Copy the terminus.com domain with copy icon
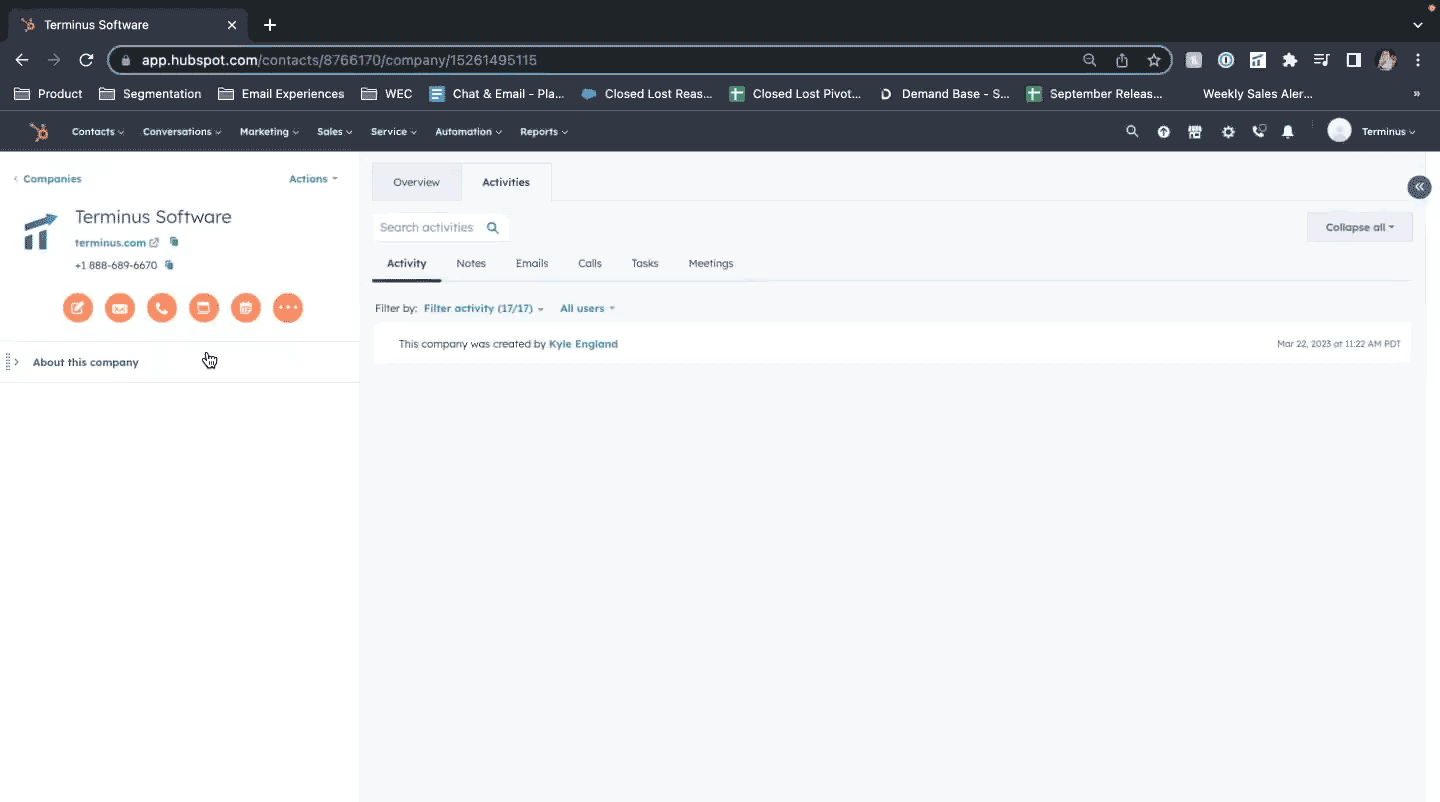Image resolution: width=1440 pixels, height=802 pixels. (x=174, y=242)
